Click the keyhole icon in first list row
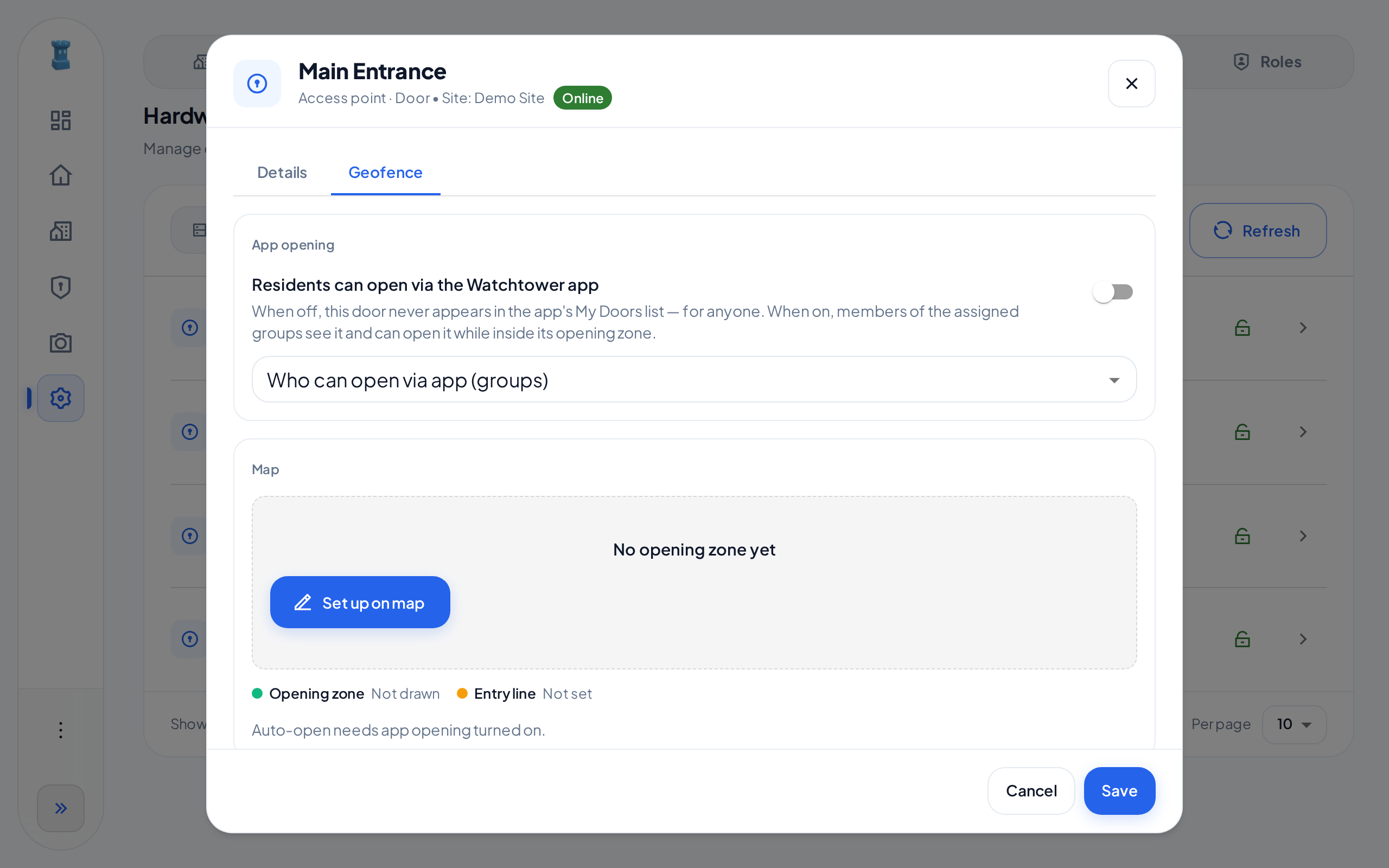 pyautogui.click(x=190, y=328)
